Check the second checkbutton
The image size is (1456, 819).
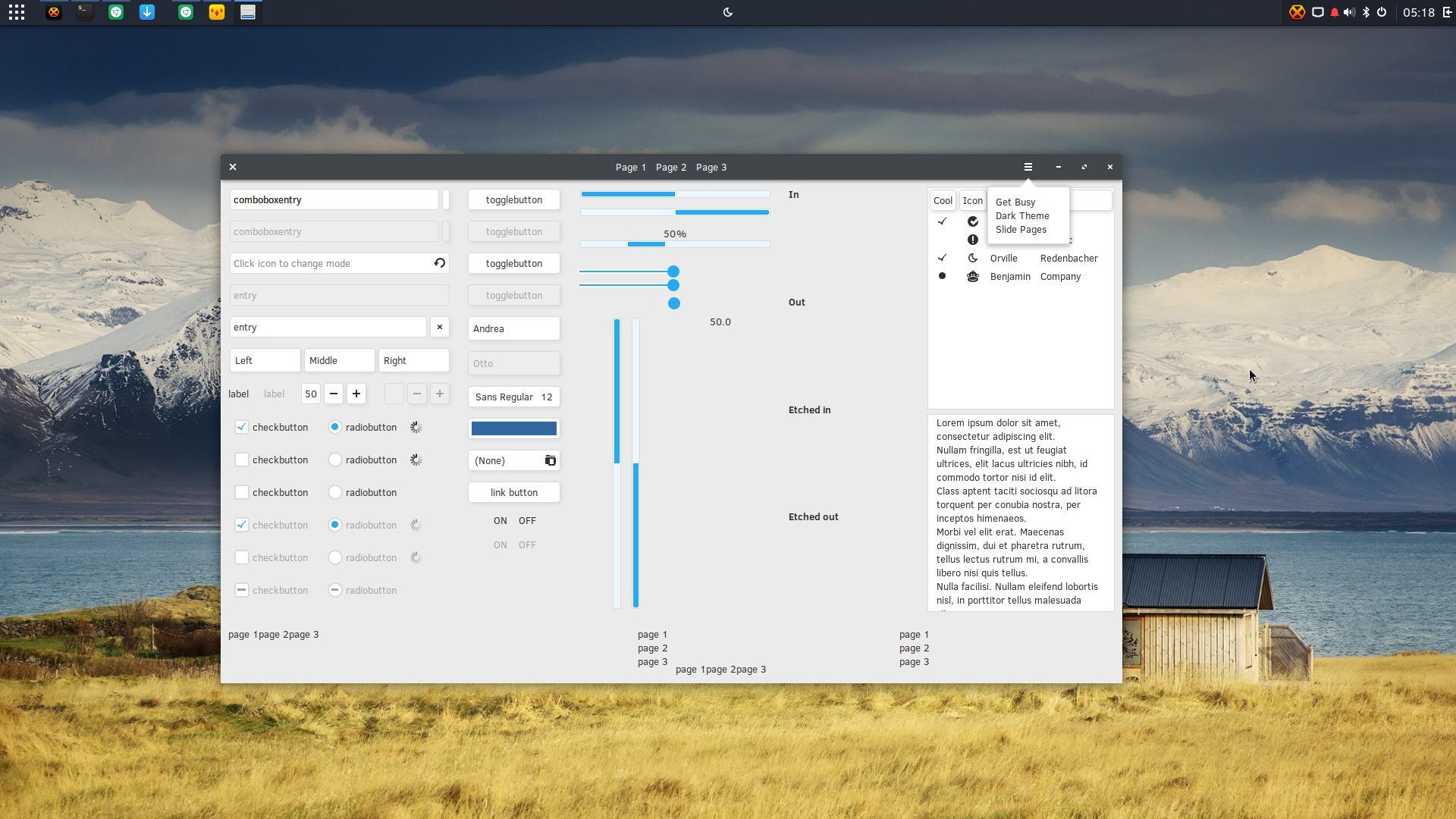[x=242, y=460]
